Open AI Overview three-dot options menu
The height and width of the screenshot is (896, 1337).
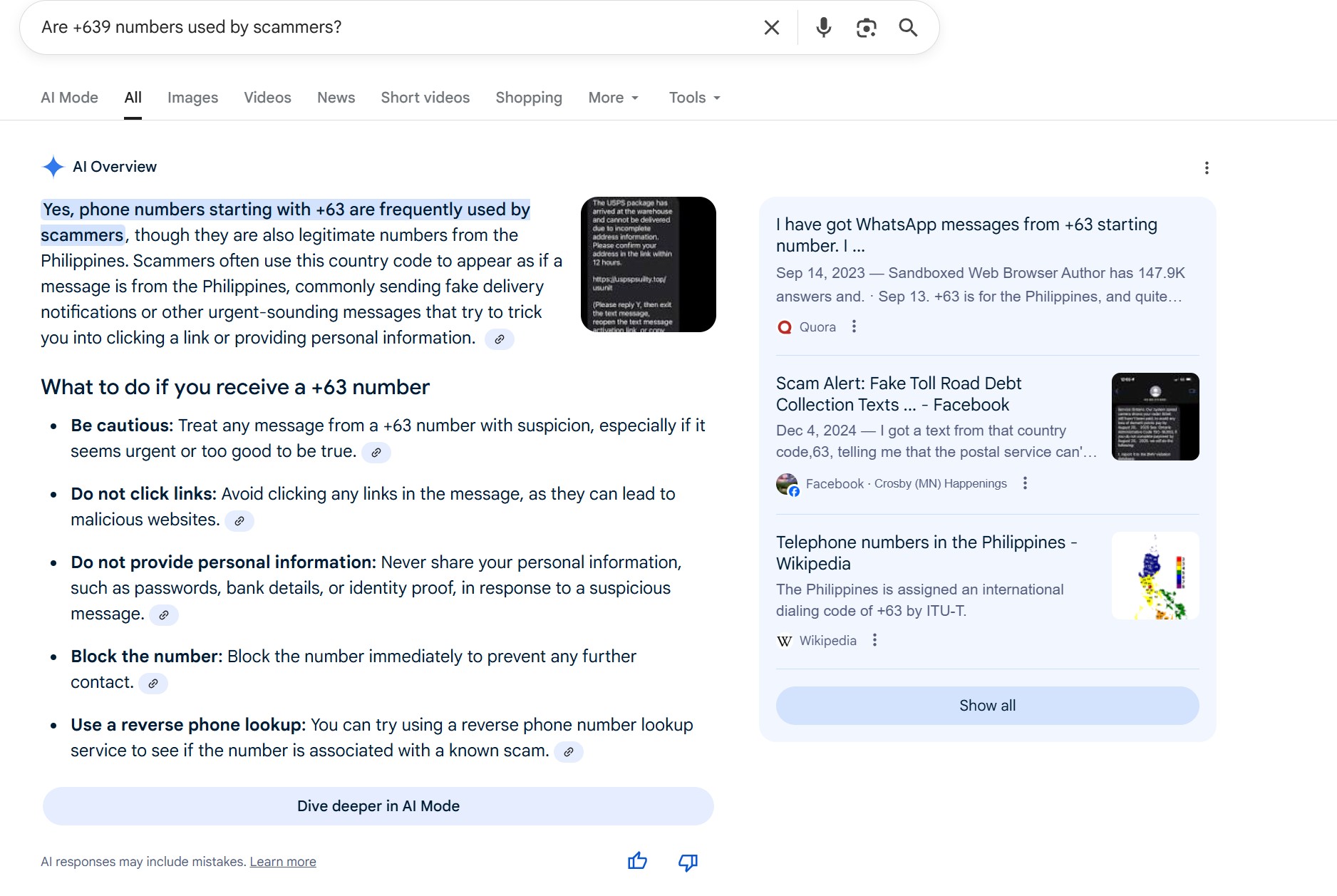[x=1206, y=168]
